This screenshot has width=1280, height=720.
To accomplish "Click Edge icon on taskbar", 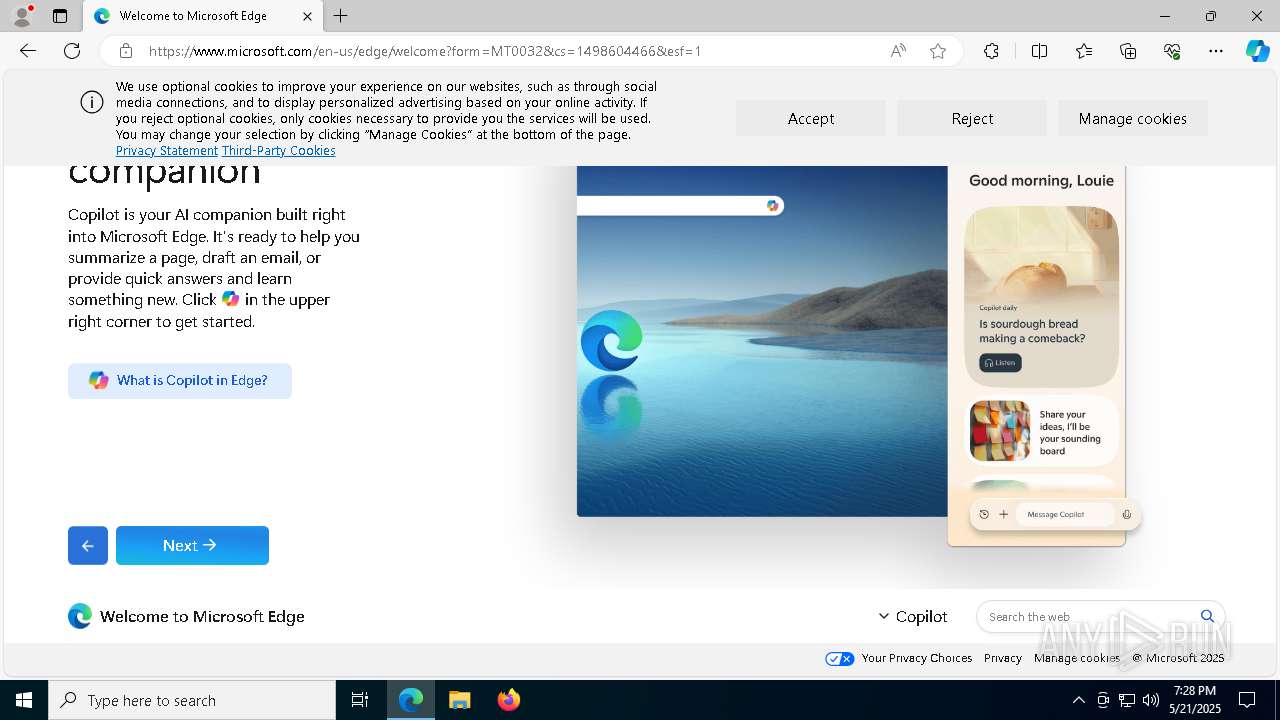I will pyautogui.click(x=411, y=700).
